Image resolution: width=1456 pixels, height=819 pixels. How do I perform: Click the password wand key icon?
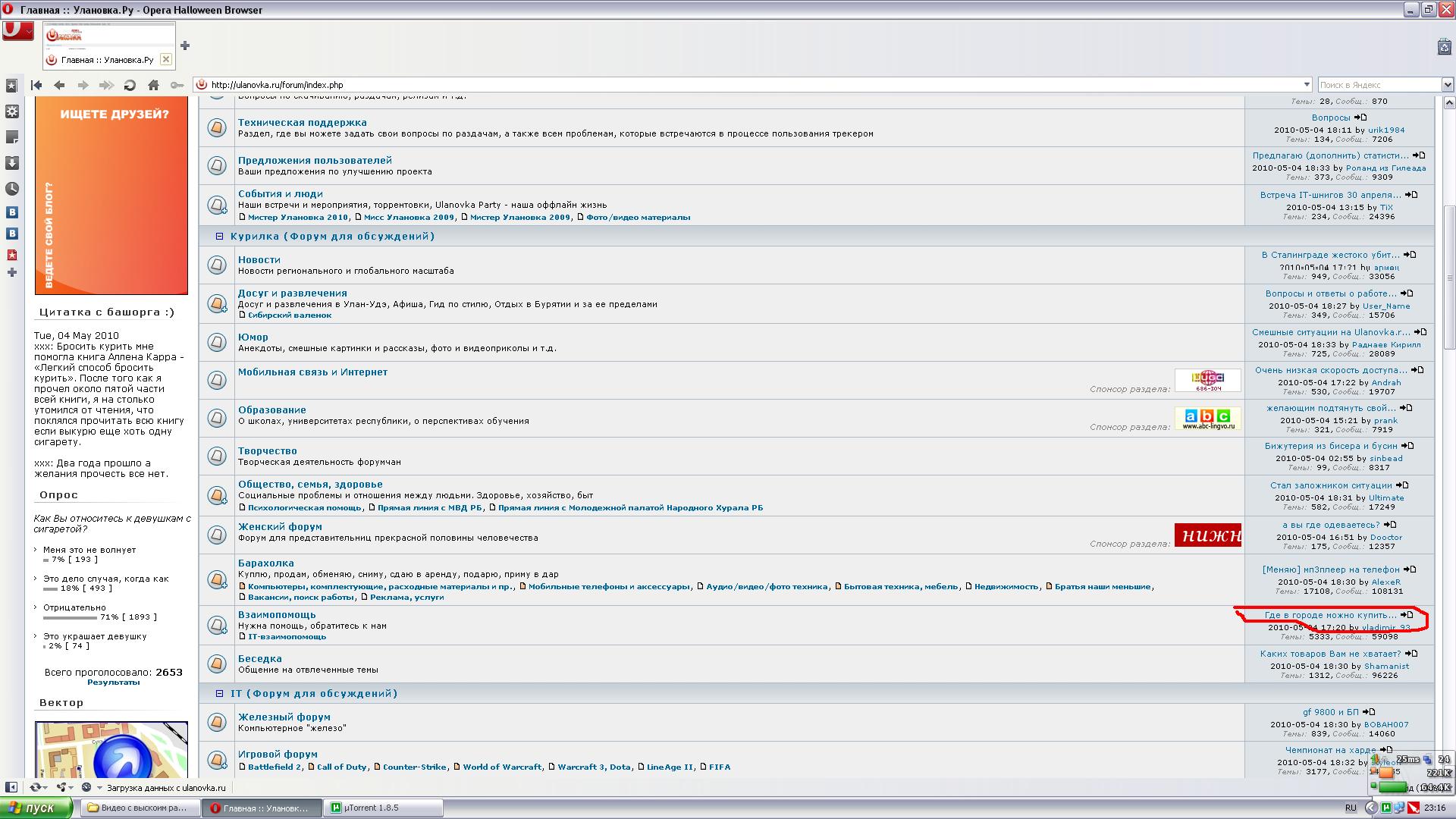[177, 85]
